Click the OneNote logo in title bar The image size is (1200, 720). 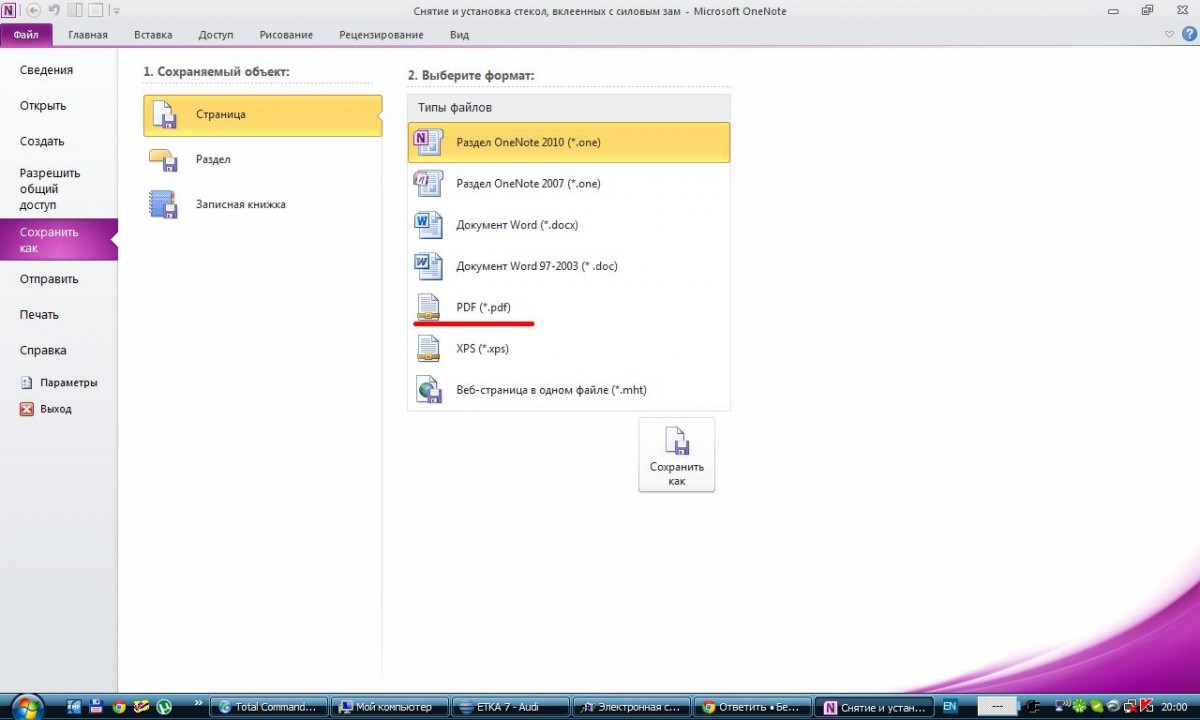9,11
